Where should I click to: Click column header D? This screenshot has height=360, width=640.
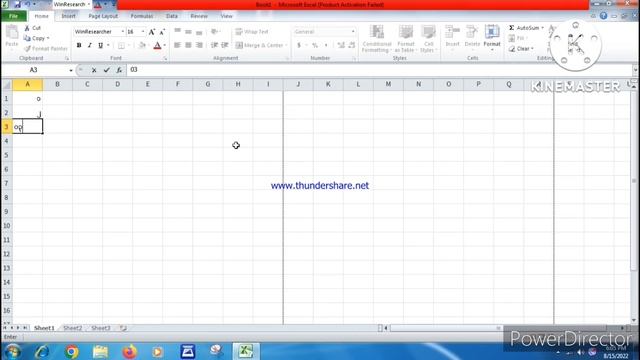click(x=118, y=84)
